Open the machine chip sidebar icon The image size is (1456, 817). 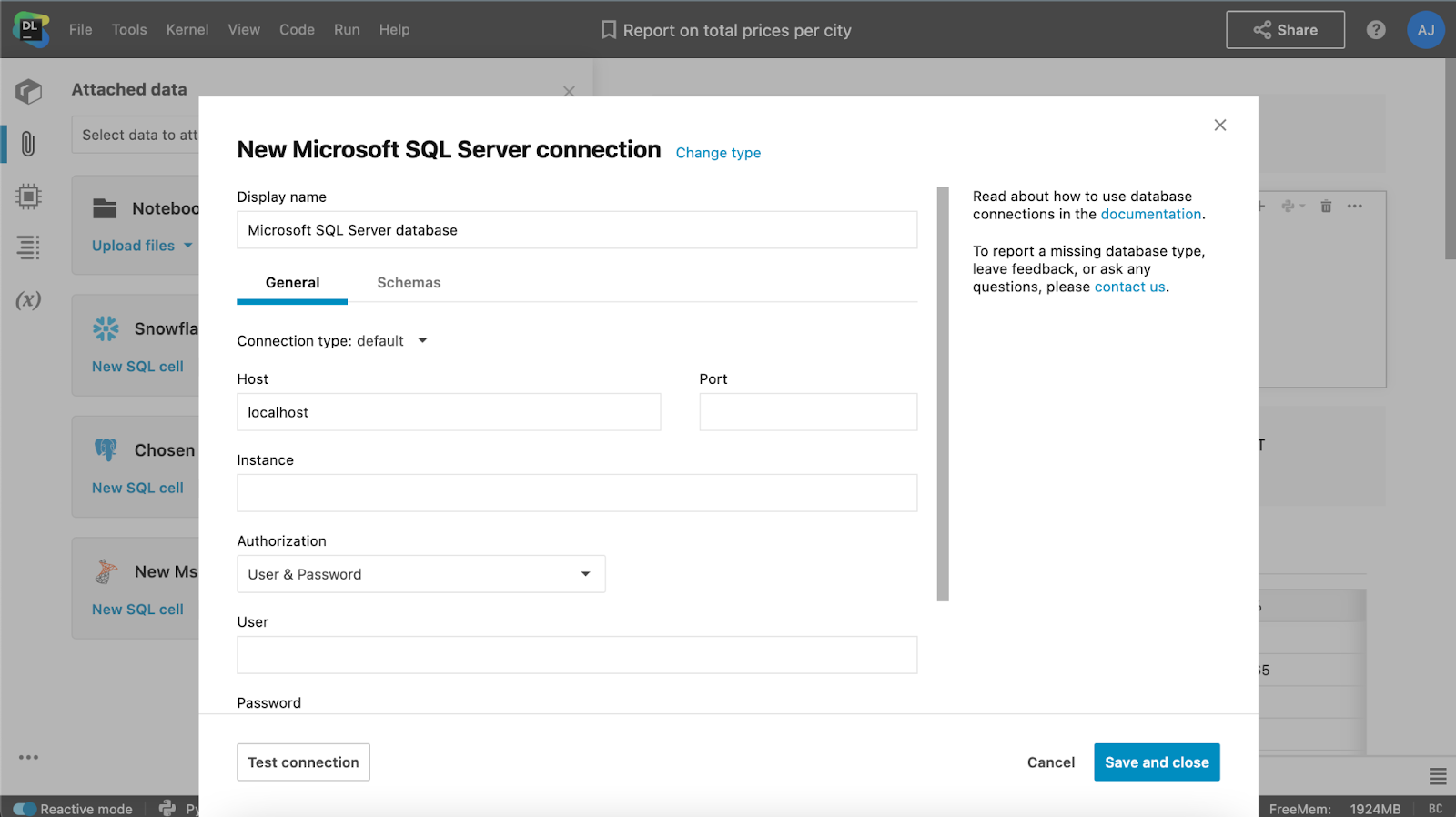[28, 196]
